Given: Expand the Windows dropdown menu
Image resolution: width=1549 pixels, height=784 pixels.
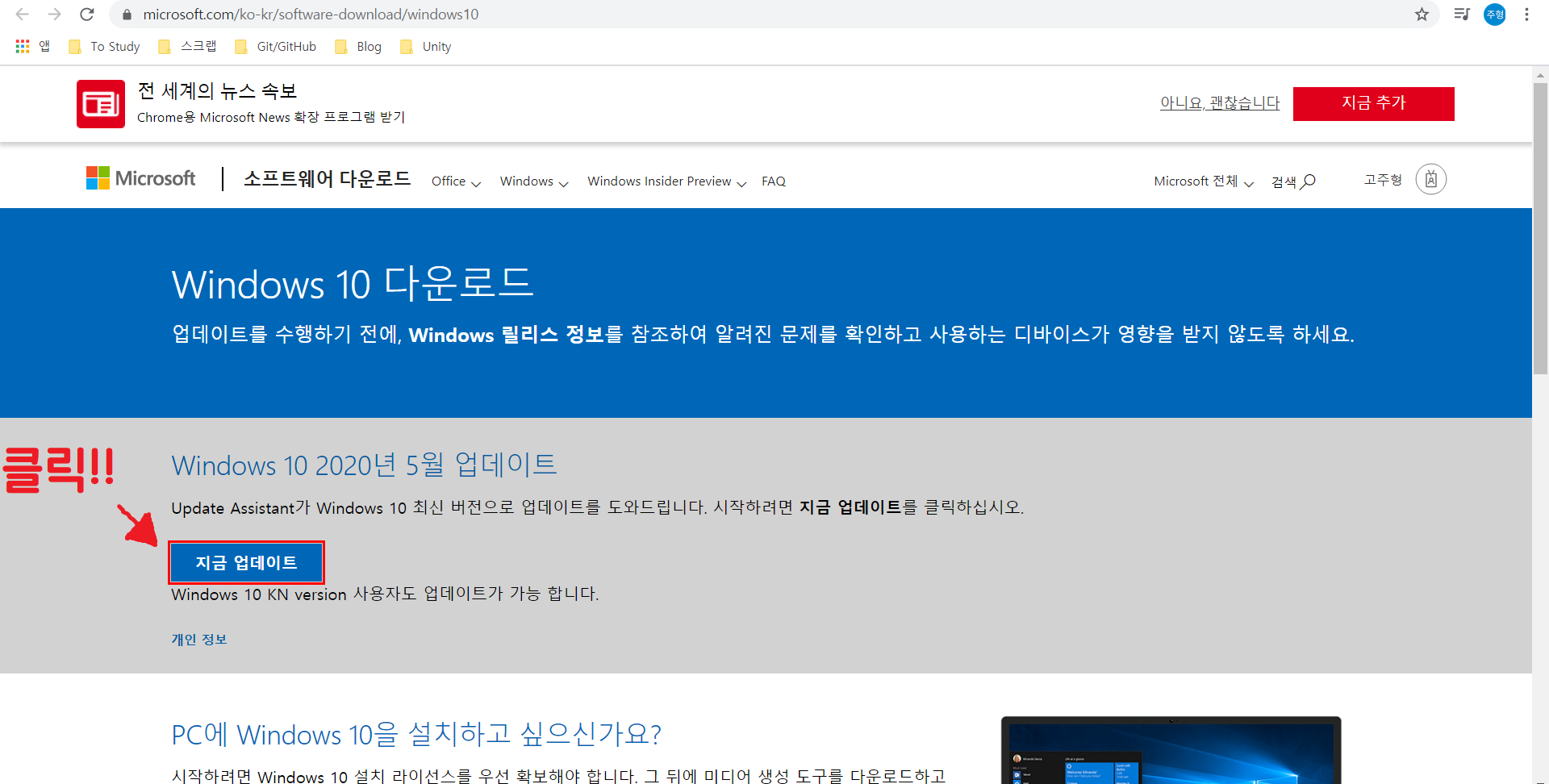Looking at the screenshot, I should (534, 181).
